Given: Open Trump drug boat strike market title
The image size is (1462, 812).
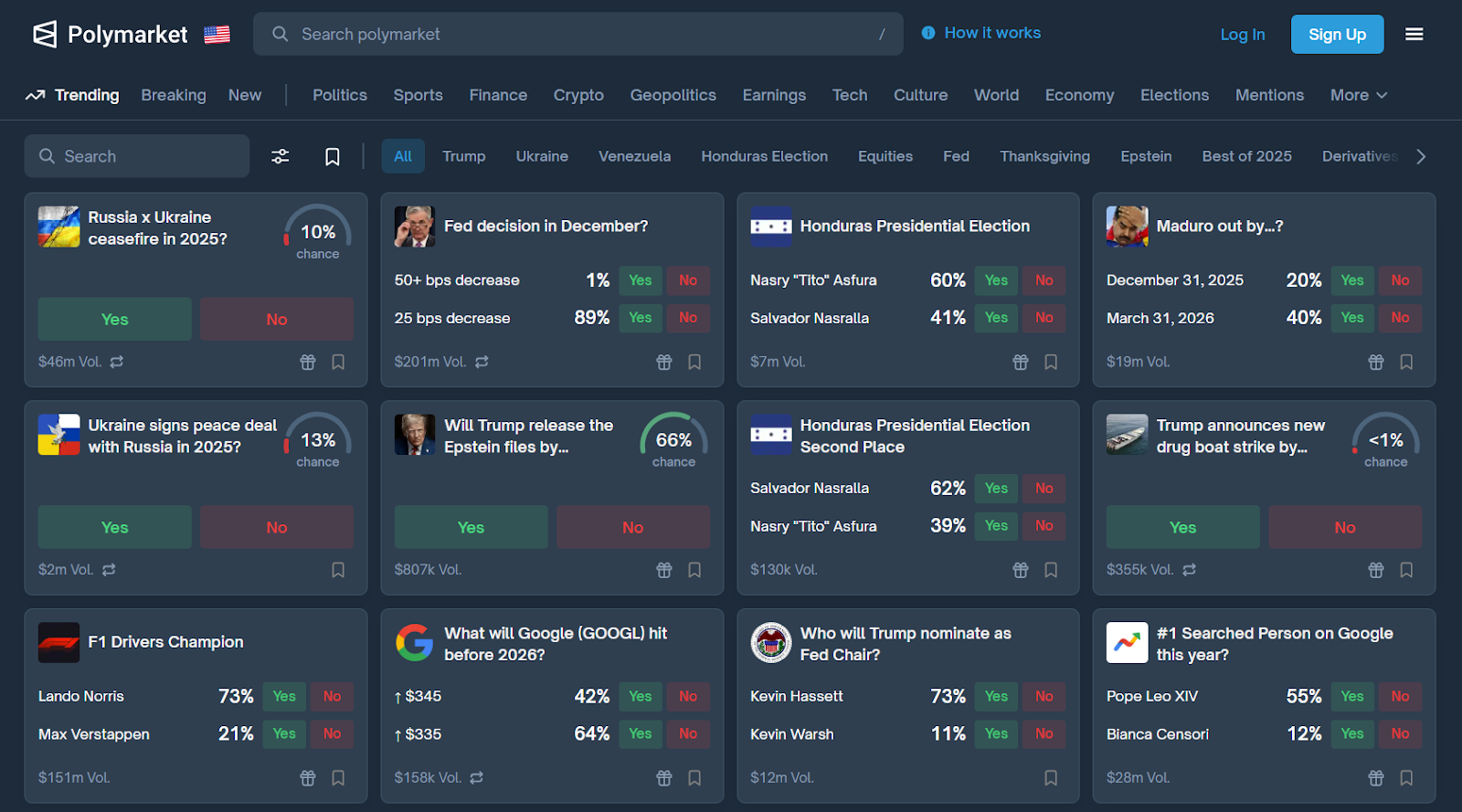Looking at the screenshot, I should point(1240,436).
